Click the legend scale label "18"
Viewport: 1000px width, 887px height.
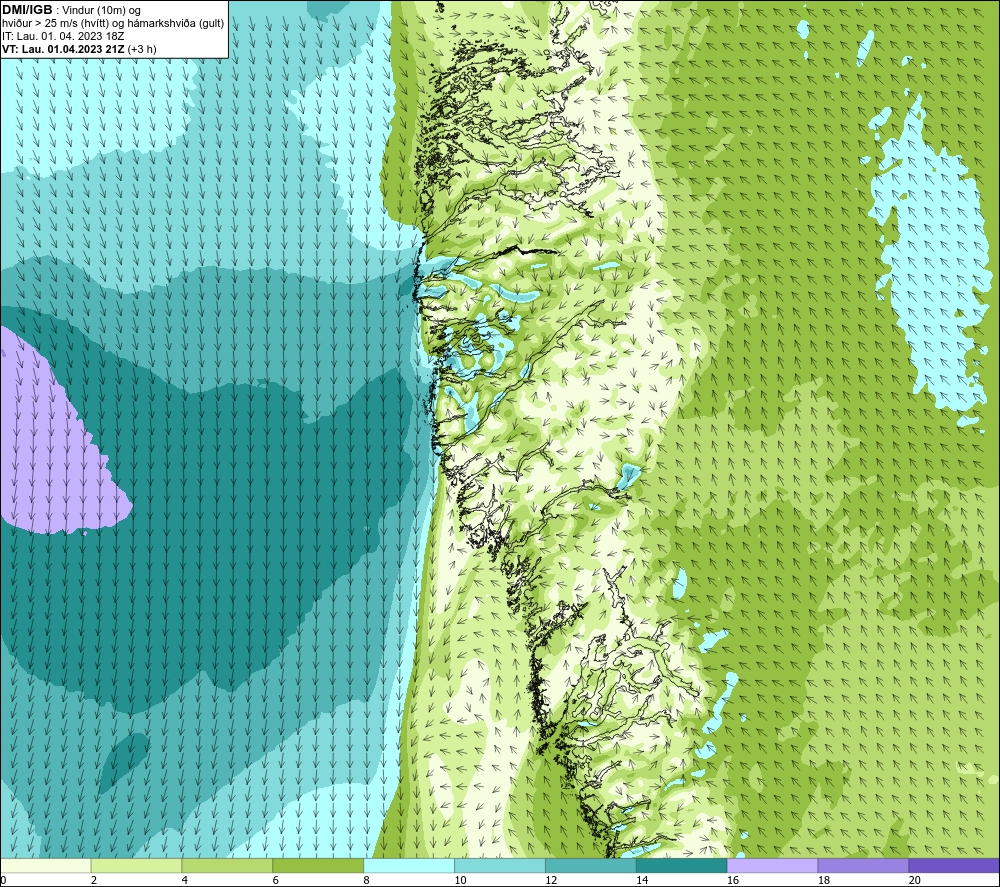[x=823, y=880]
